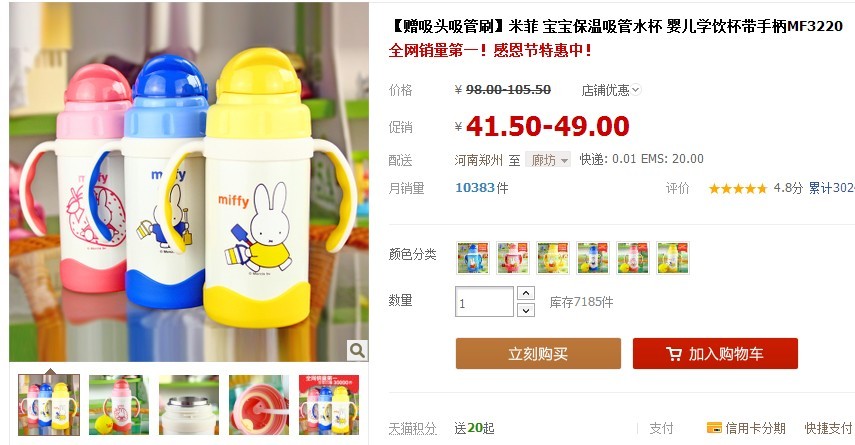Click the five-star rating icons
Screen dimensions: 855x445
pos(737,189)
